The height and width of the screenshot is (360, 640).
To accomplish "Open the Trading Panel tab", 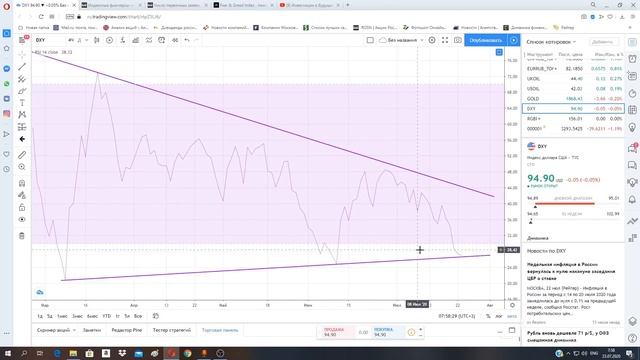I will (x=220, y=330).
